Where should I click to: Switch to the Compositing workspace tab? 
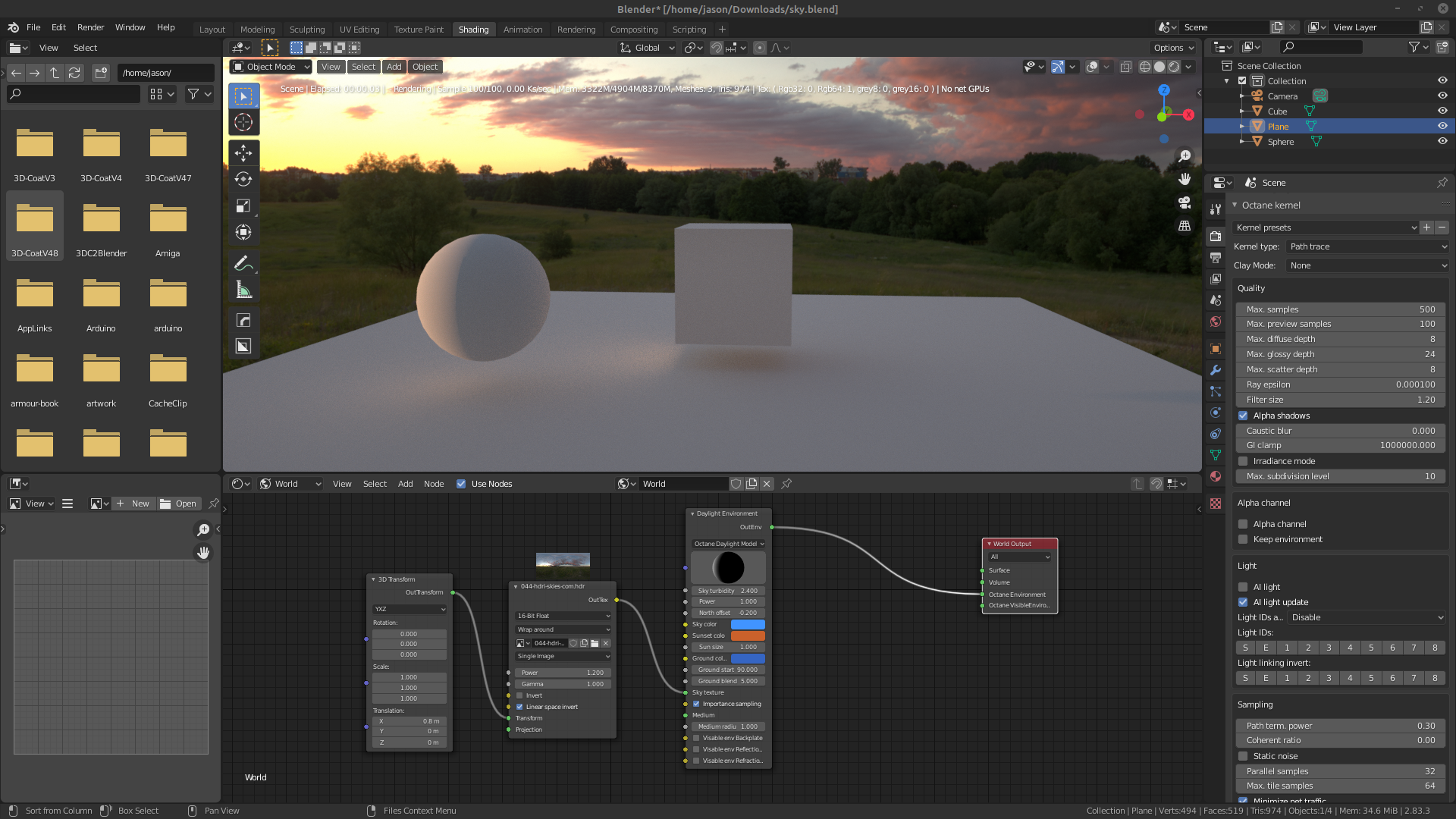pyautogui.click(x=633, y=30)
